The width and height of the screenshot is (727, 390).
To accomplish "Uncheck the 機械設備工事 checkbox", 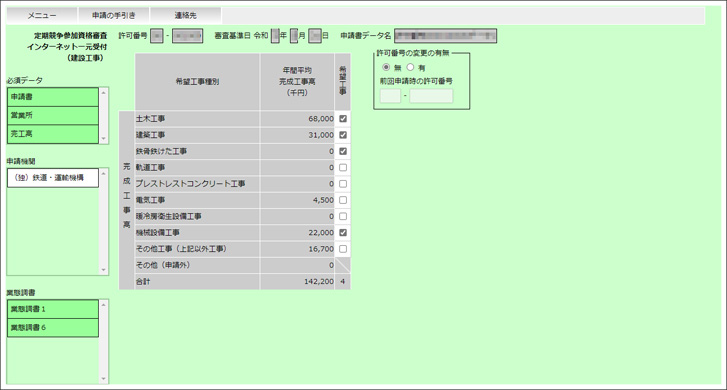I will click(343, 232).
